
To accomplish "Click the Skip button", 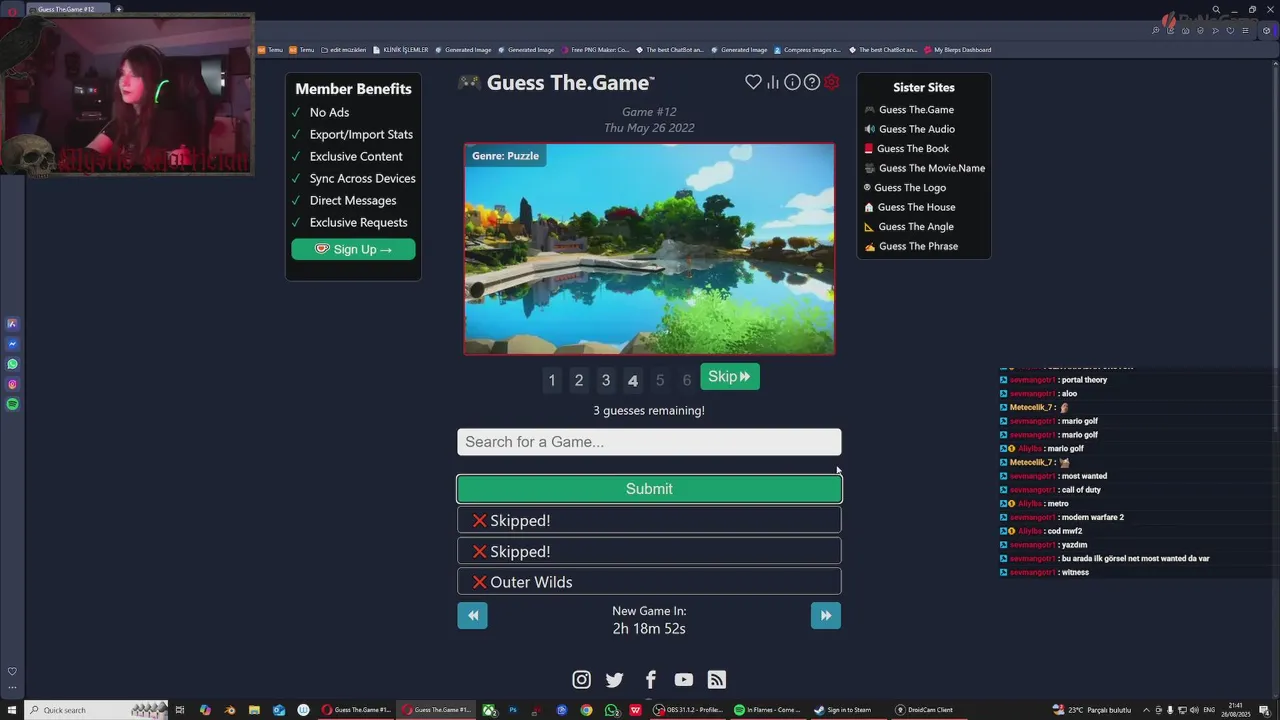I will [730, 377].
